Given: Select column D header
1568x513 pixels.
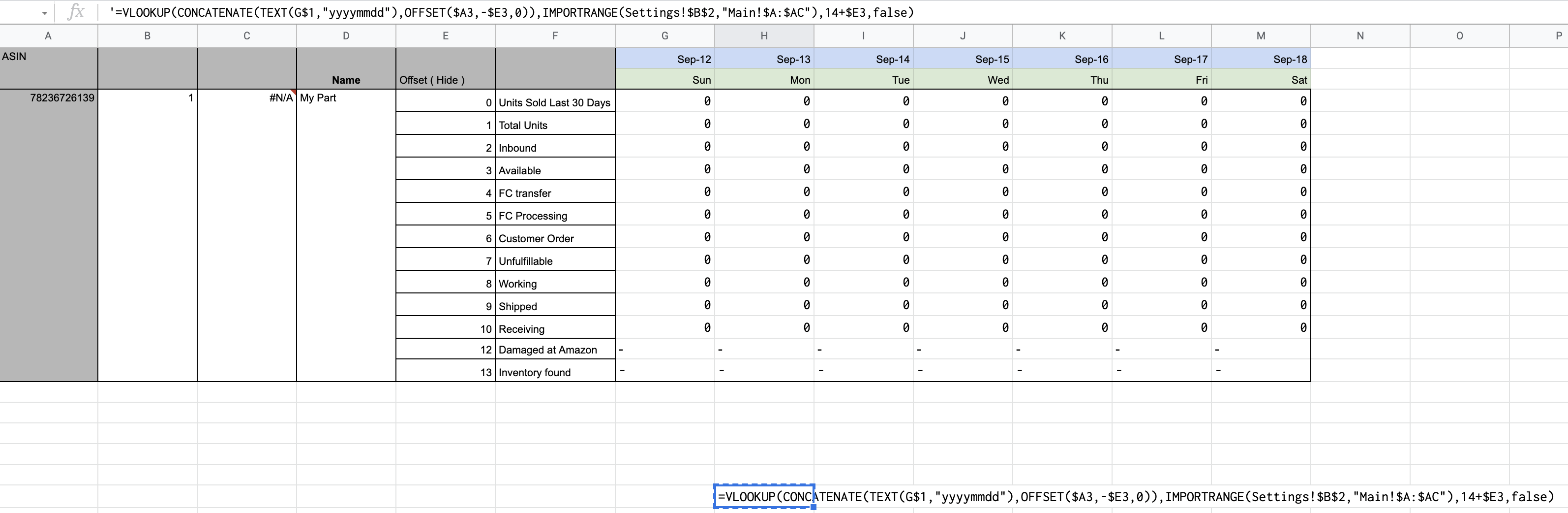Looking at the screenshot, I should click(x=346, y=36).
